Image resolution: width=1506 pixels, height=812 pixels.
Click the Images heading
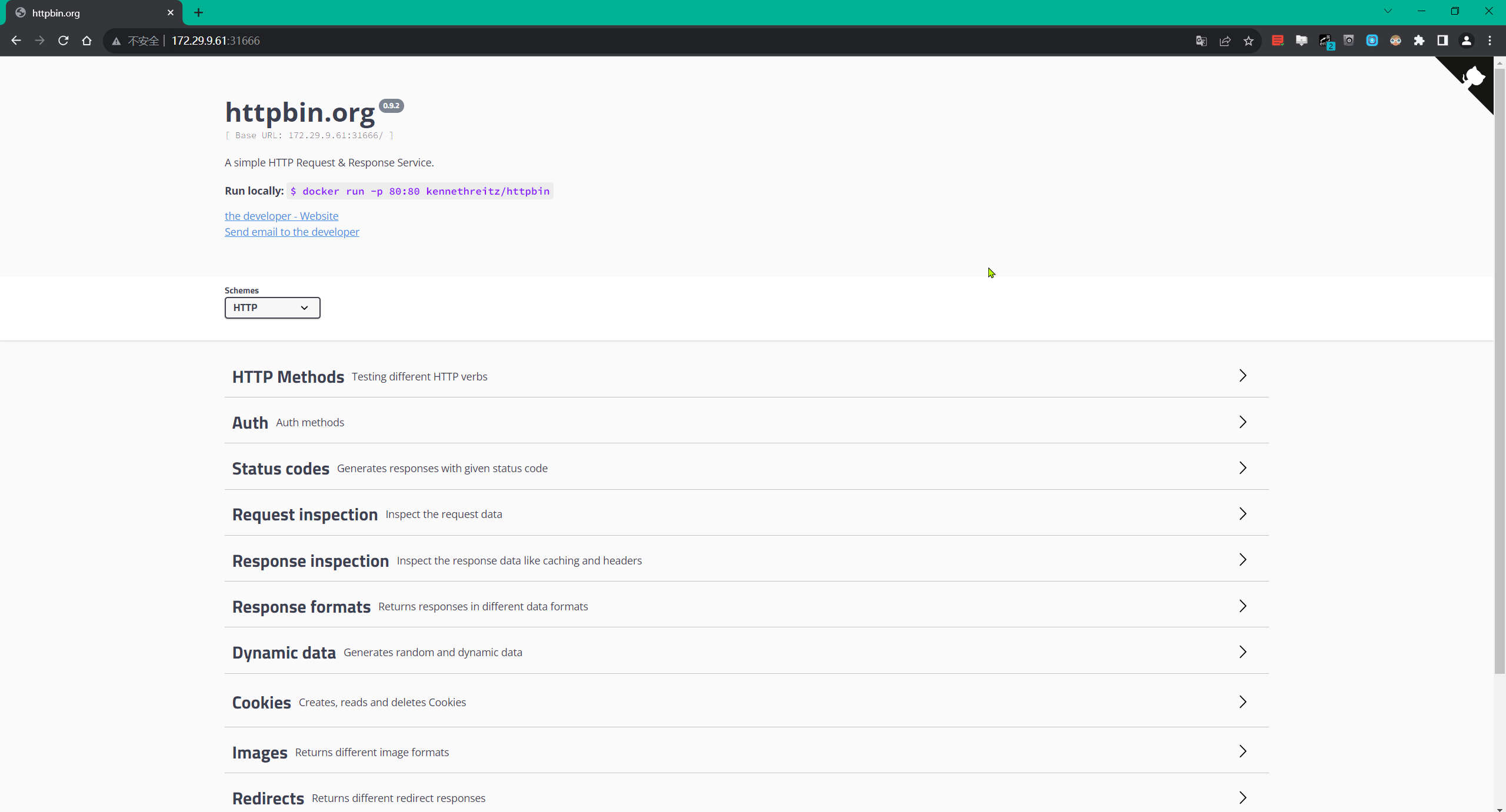(x=260, y=753)
